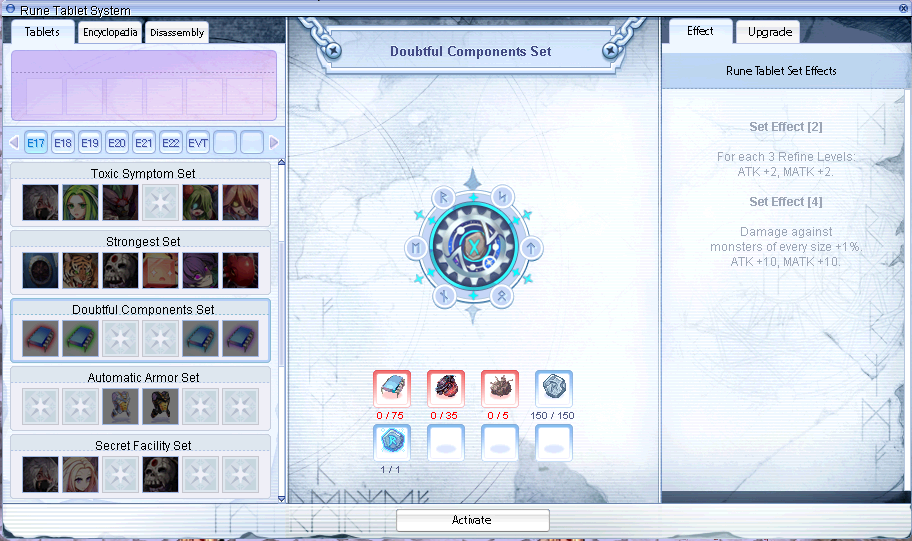Select the 0/35 red material slot
The width and height of the screenshot is (912, 541).
pyautogui.click(x=446, y=387)
